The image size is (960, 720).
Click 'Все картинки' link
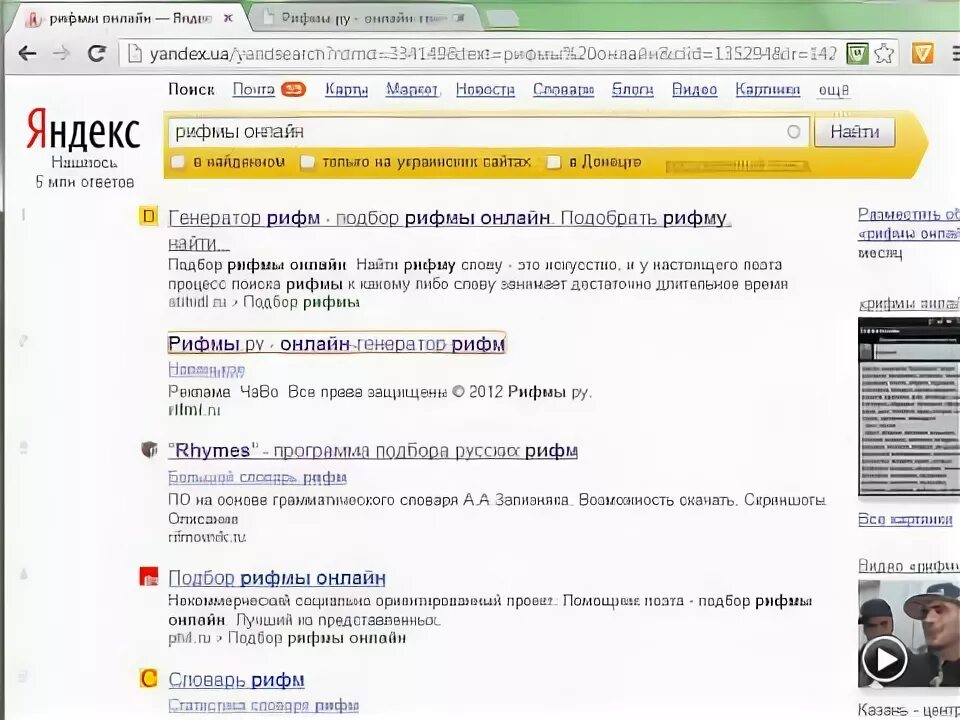(x=905, y=520)
